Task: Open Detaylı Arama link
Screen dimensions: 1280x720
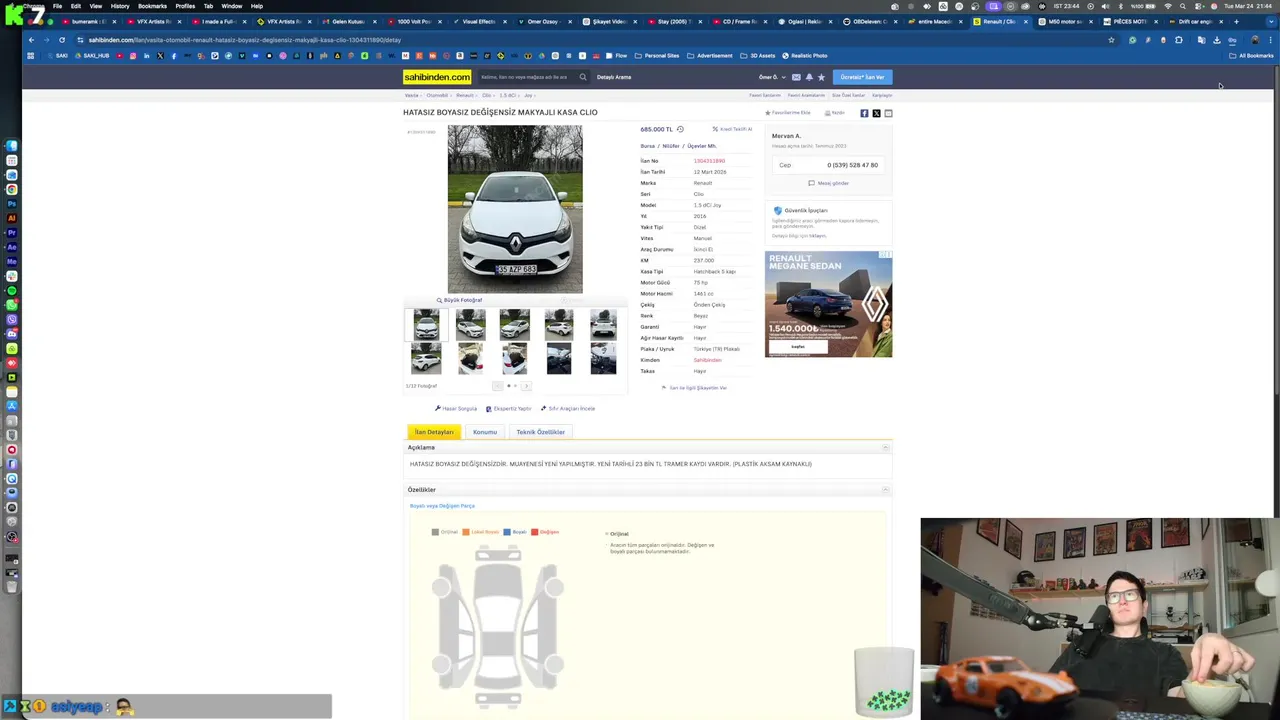Action: [614, 77]
